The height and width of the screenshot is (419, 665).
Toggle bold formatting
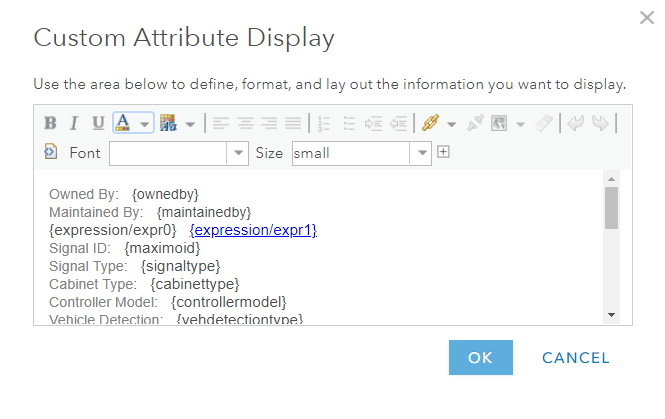[x=50, y=123]
